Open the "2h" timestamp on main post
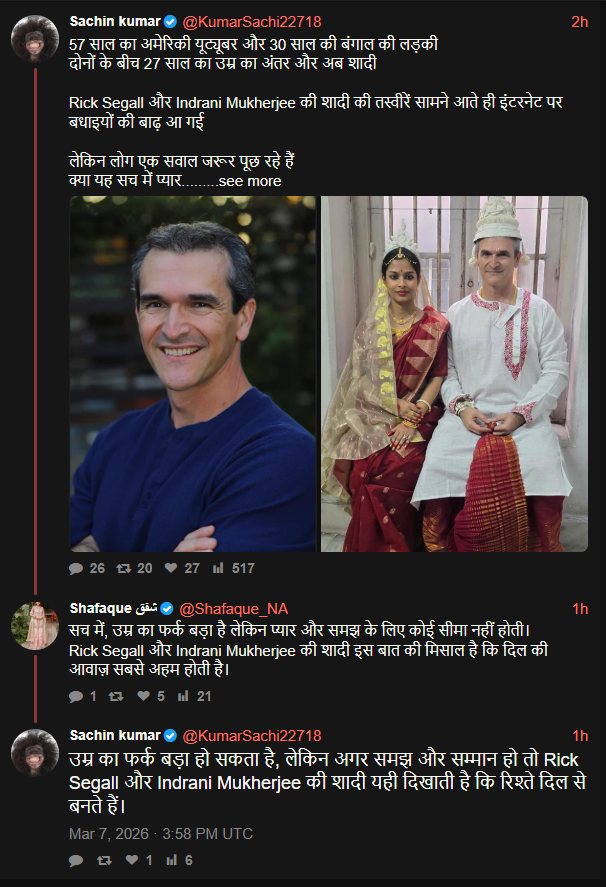 pyautogui.click(x=579, y=22)
